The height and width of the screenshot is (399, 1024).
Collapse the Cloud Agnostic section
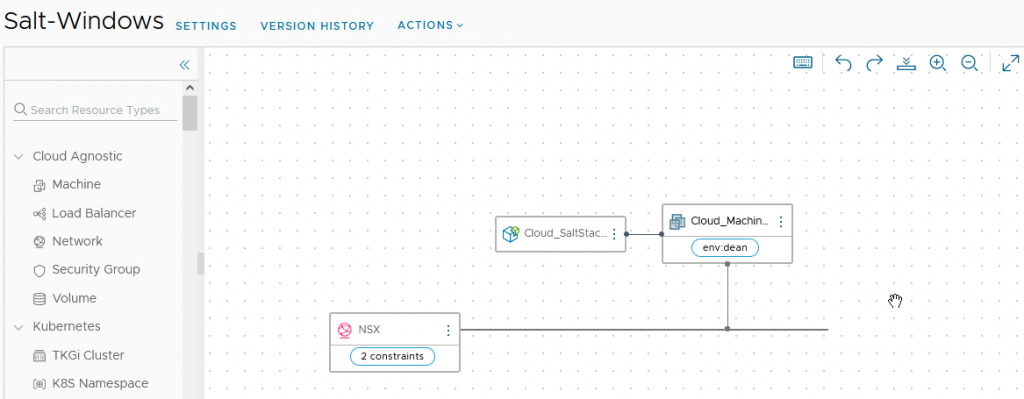coord(17,157)
